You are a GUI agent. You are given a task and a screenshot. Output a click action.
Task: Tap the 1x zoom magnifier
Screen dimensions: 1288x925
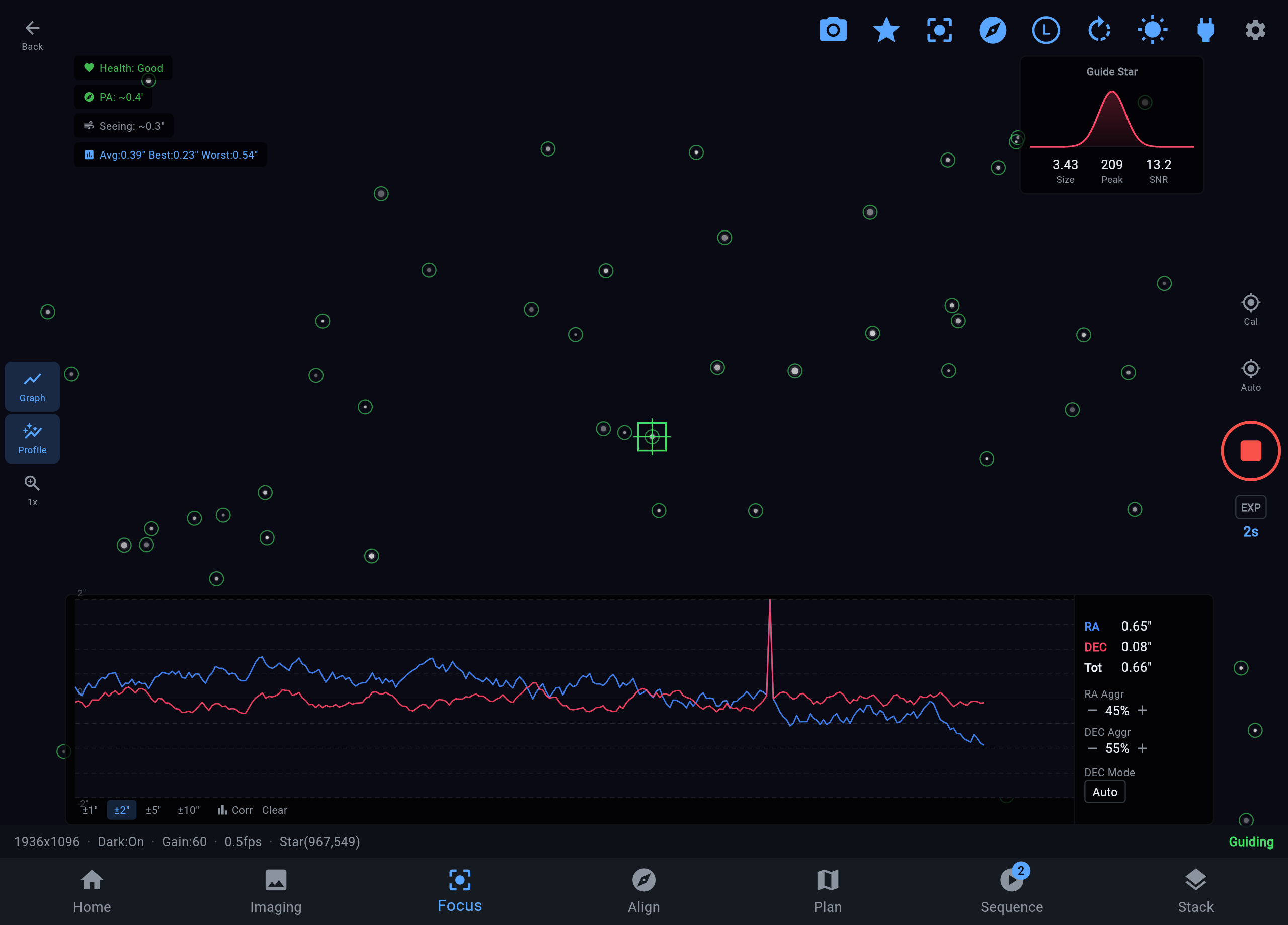pos(32,491)
